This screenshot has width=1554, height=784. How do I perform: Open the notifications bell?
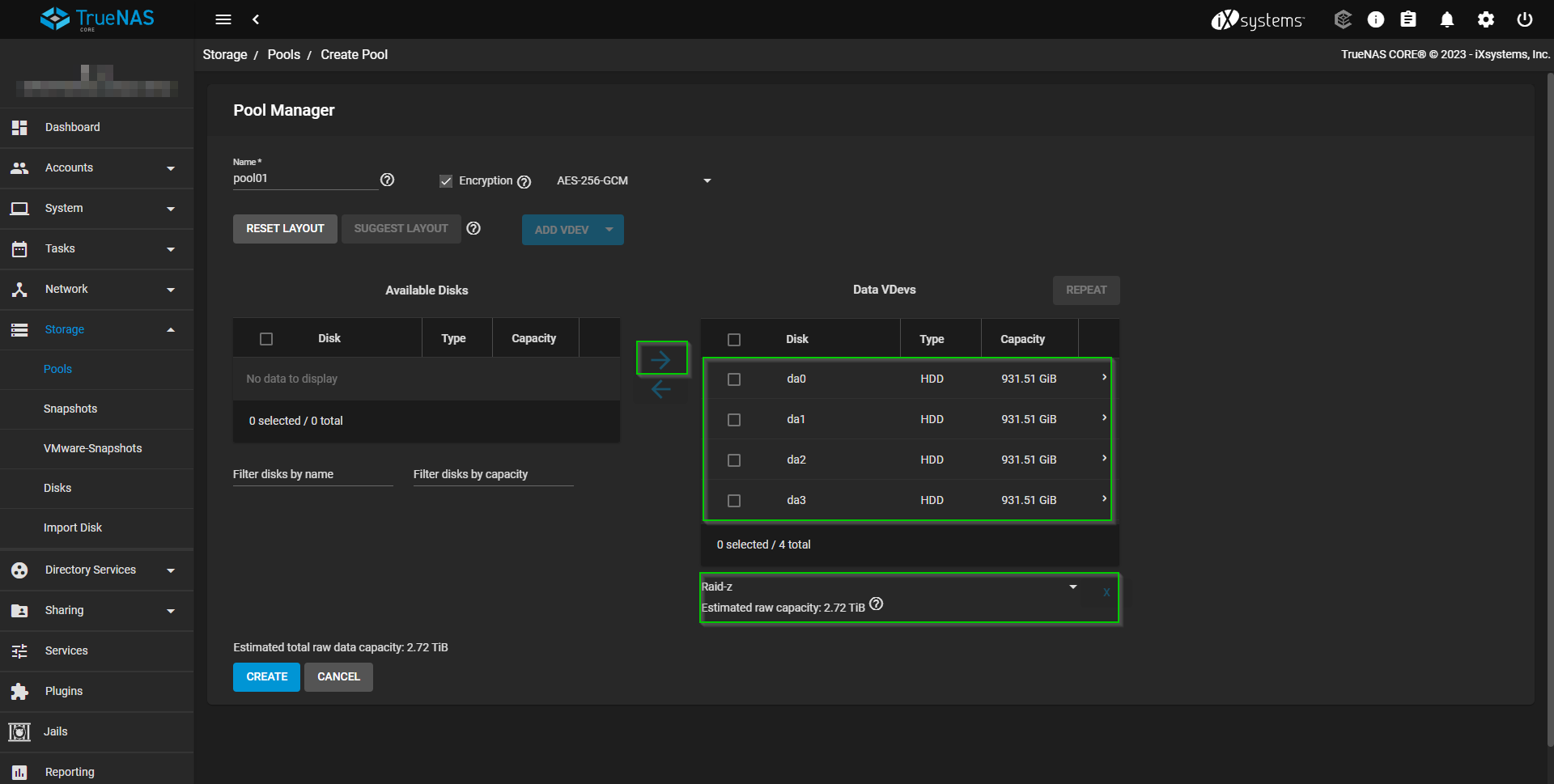point(1446,19)
